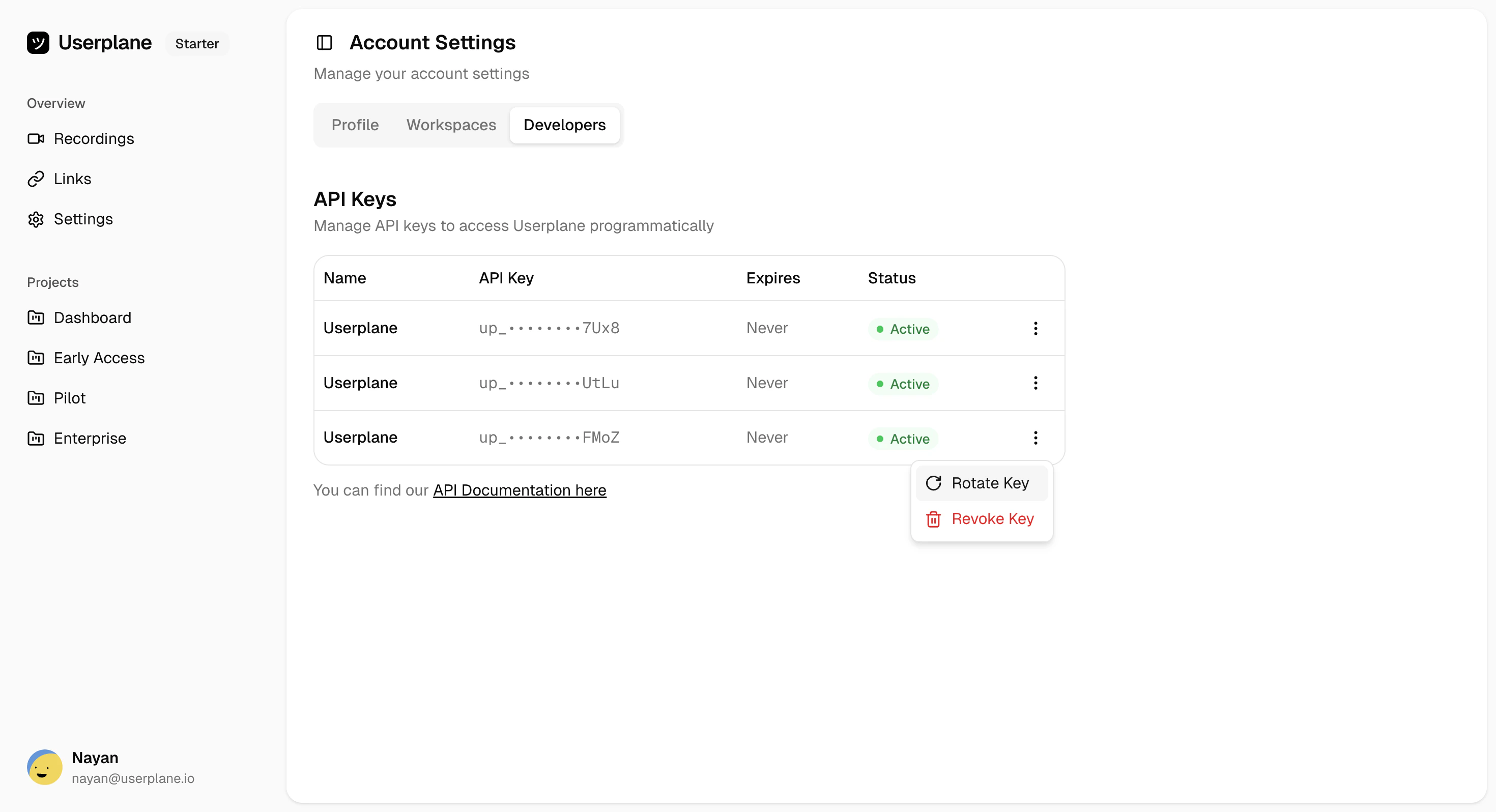Click the trash icon beside Revoke Key
The width and height of the screenshot is (1496, 812).
click(x=933, y=518)
